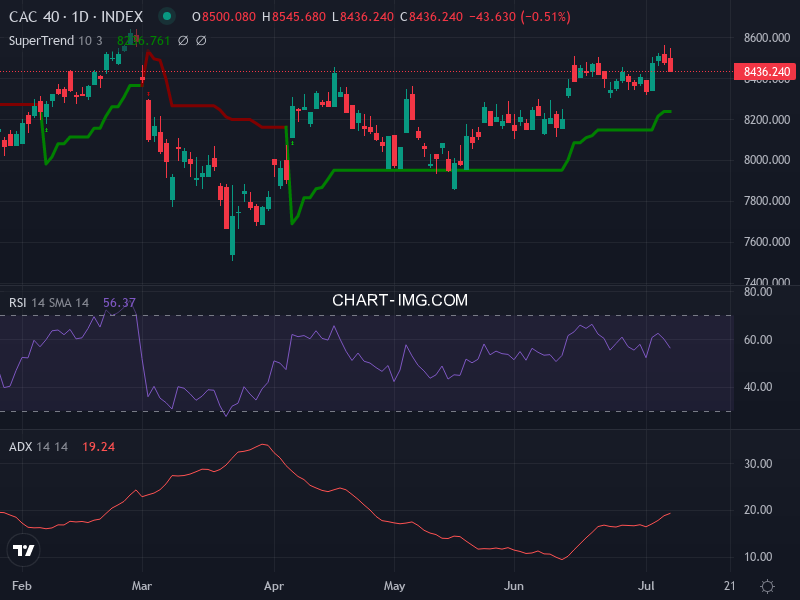Select the SuperTrend 10 3 indicator label
Screen dimensions: 800x600
point(56,40)
